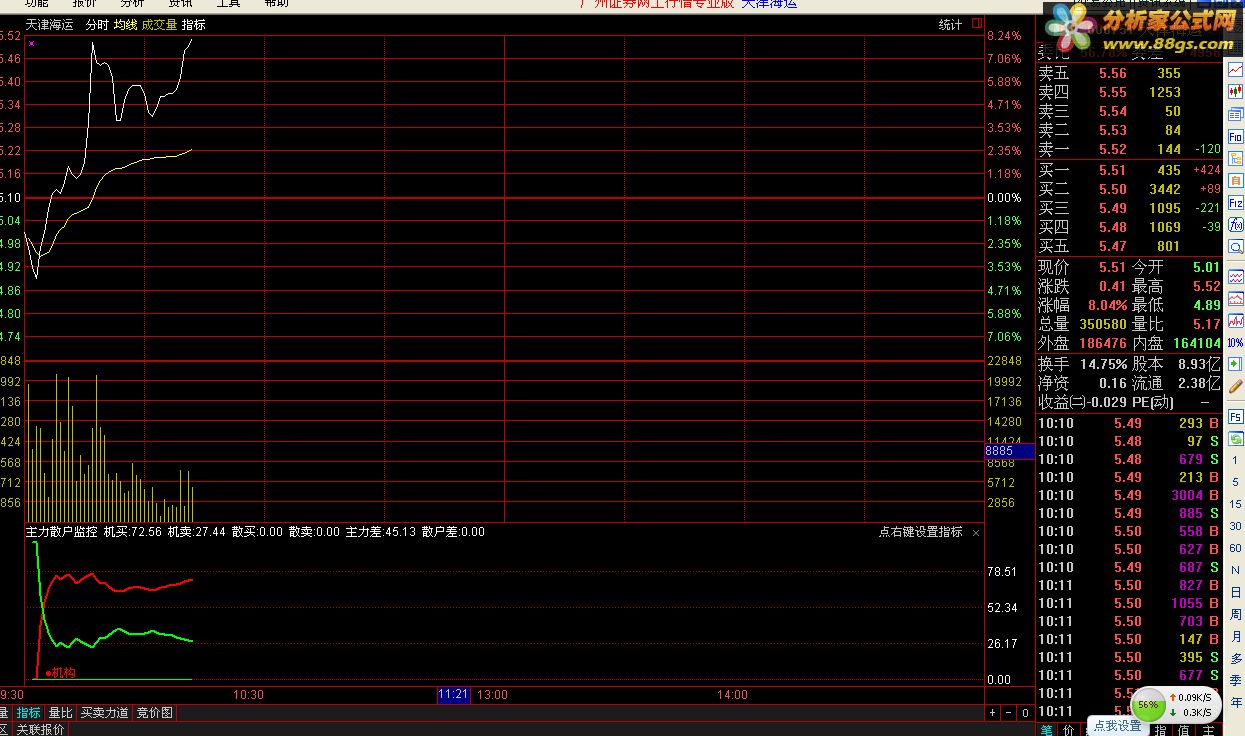This screenshot has width=1245, height=736.
Task: Open the candlestick K-line chart icon
Action: [x=1236, y=91]
